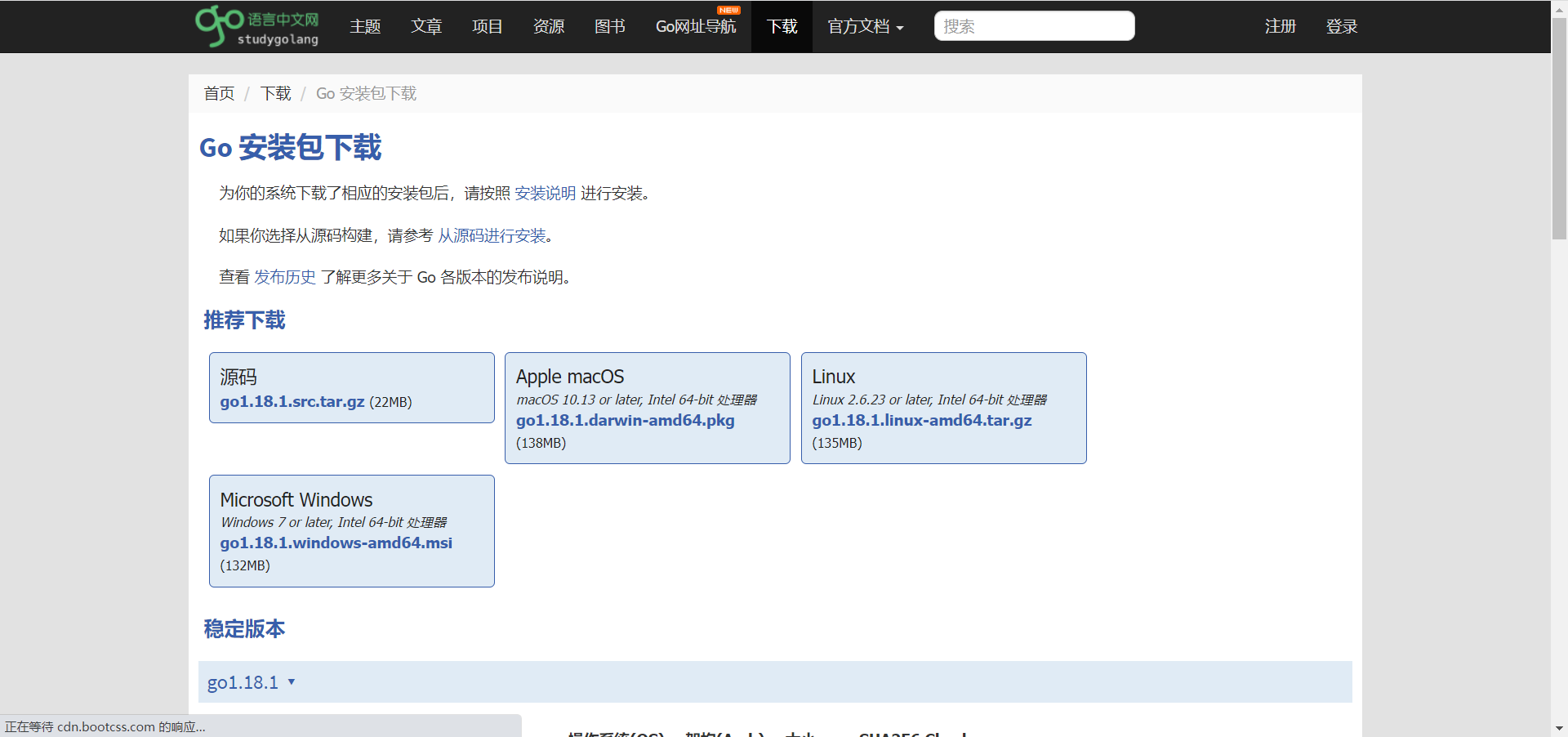This screenshot has width=1568, height=737.
Task: Click the 注册 link
Action: [1281, 26]
